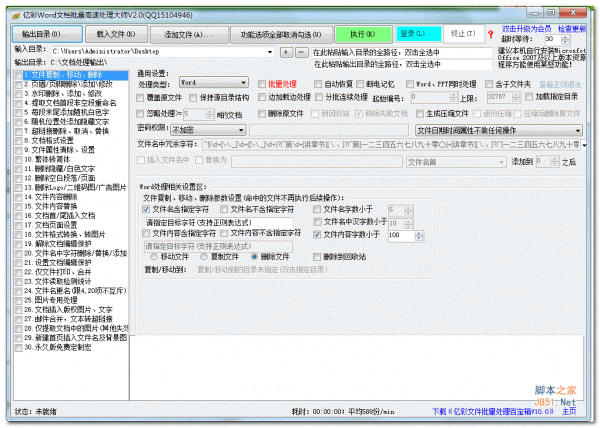Toggle Word、PPT同时处理 checkbox
Image resolution: width=600 pixels, height=428 pixels.
pos(410,84)
